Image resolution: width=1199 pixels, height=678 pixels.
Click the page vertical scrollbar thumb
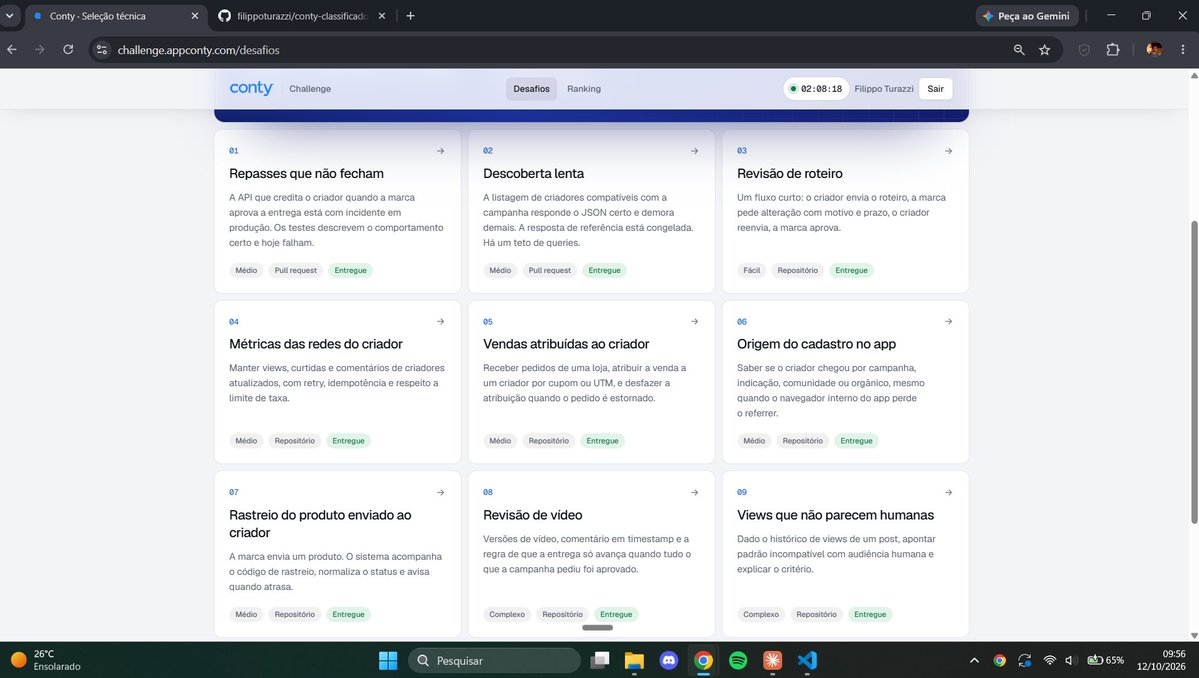pos(1194,372)
